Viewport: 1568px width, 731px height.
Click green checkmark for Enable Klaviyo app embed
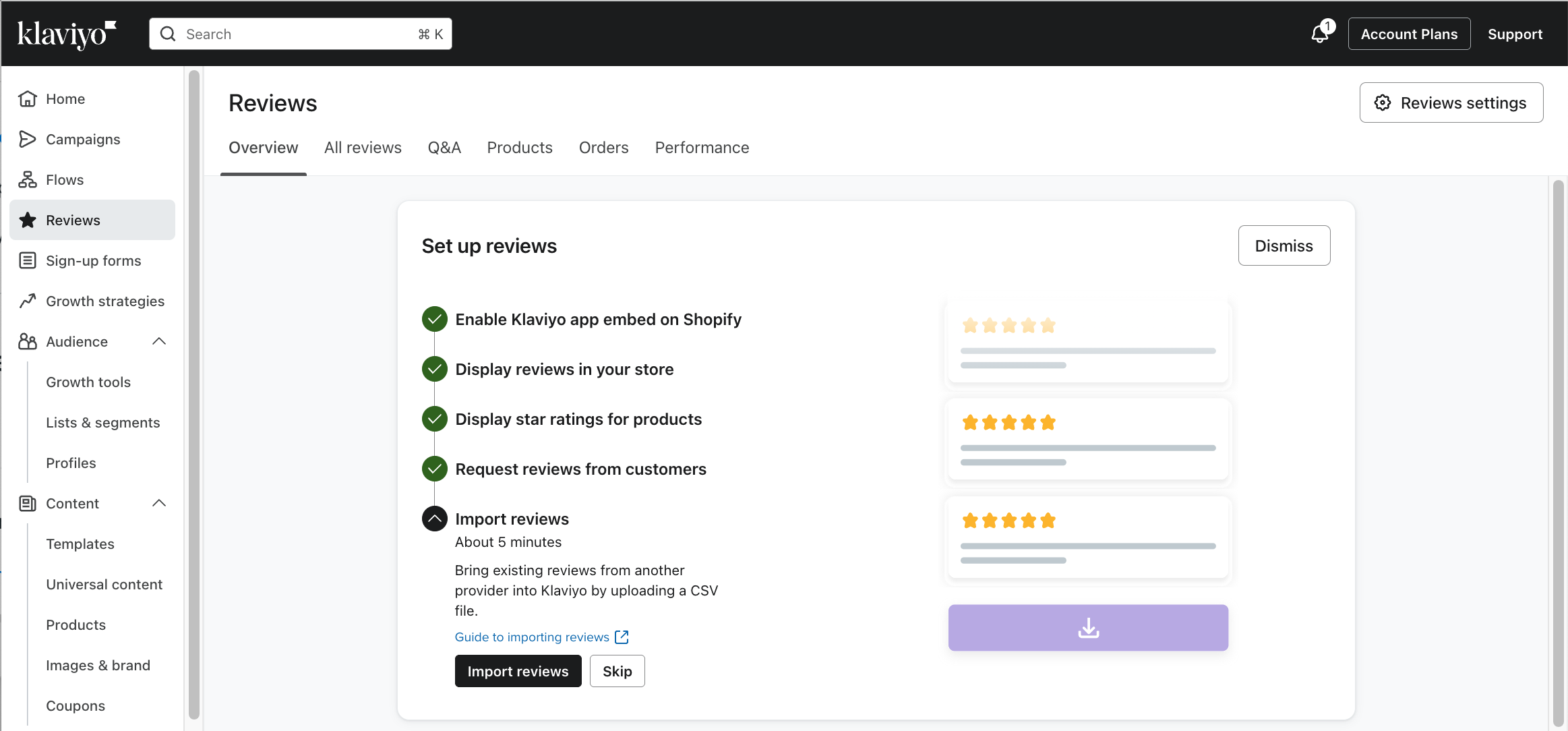pos(435,320)
